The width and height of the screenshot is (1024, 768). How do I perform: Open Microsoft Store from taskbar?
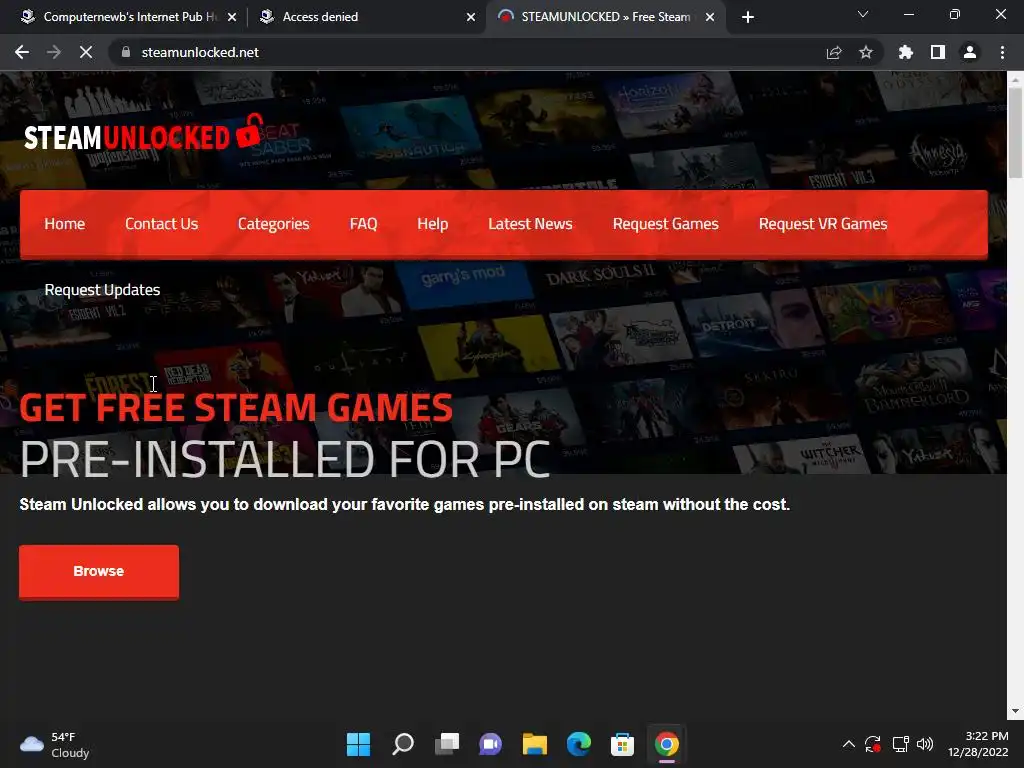[622, 744]
